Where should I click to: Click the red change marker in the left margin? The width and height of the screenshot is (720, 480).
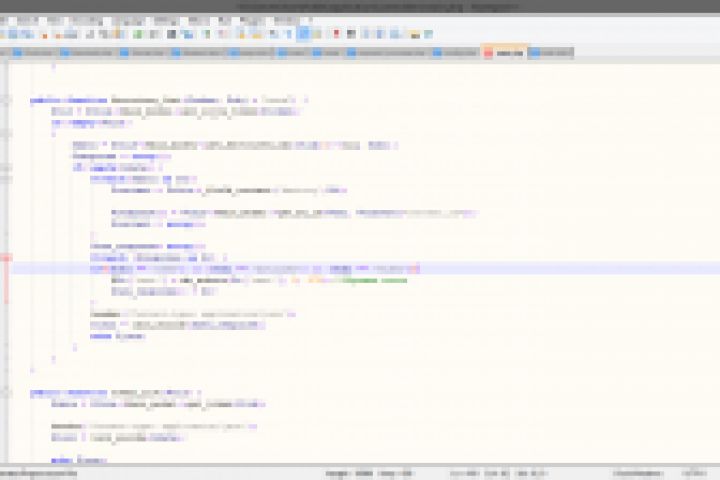6,257
